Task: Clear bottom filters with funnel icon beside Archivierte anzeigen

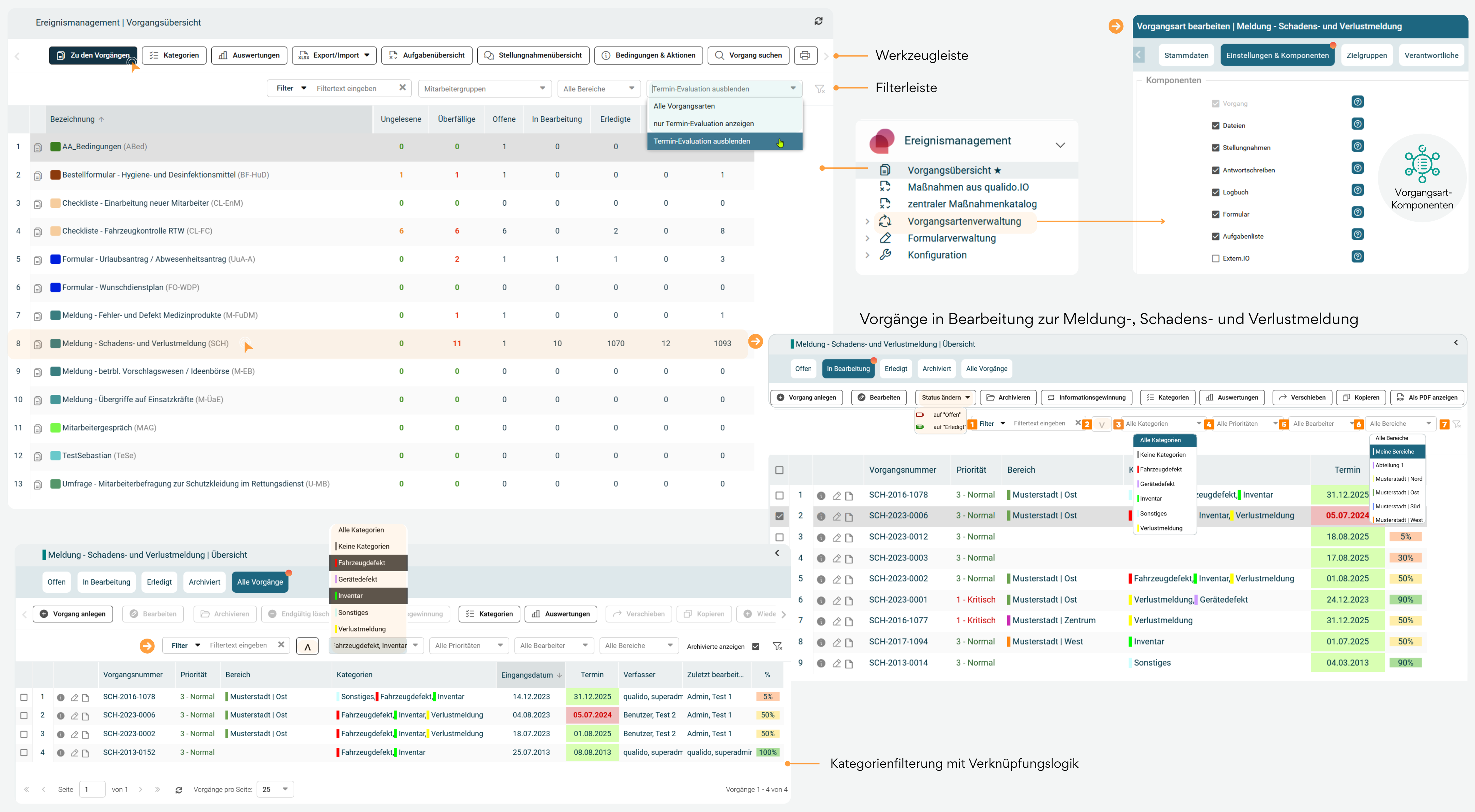Action: tap(778, 646)
